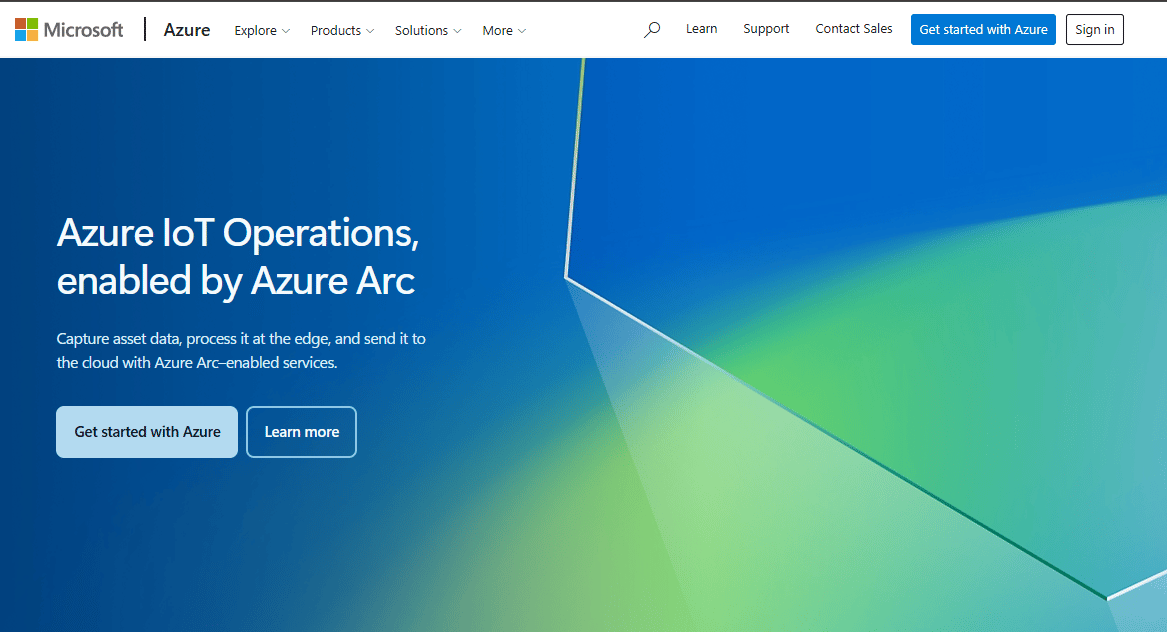This screenshot has height=632, width=1167.
Task: Open the Solutions dropdown menu
Action: click(428, 31)
